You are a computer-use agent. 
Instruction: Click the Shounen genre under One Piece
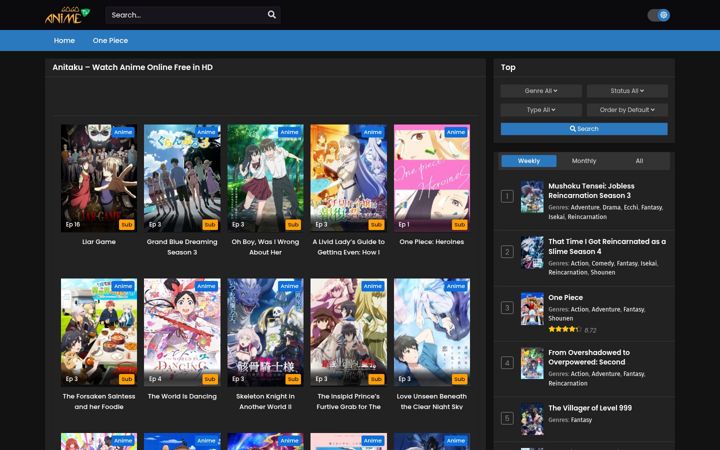click(x=560, y=318)
